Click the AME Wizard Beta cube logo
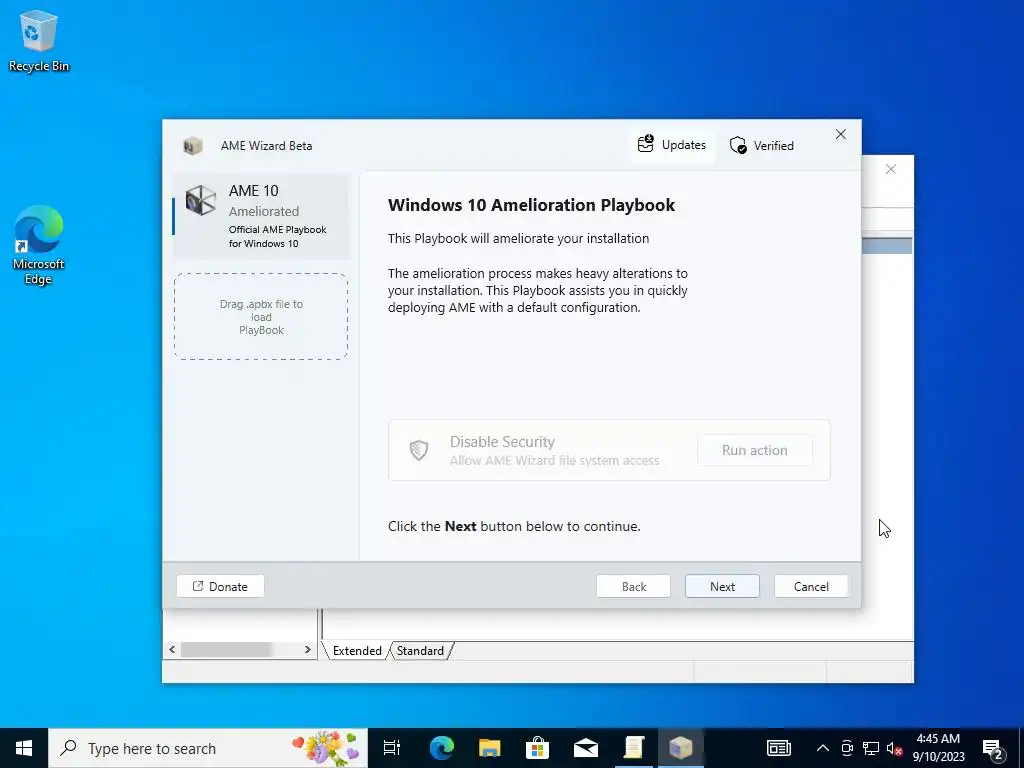The width and height of the screenshot is (1024, 768). pos(193,146)
